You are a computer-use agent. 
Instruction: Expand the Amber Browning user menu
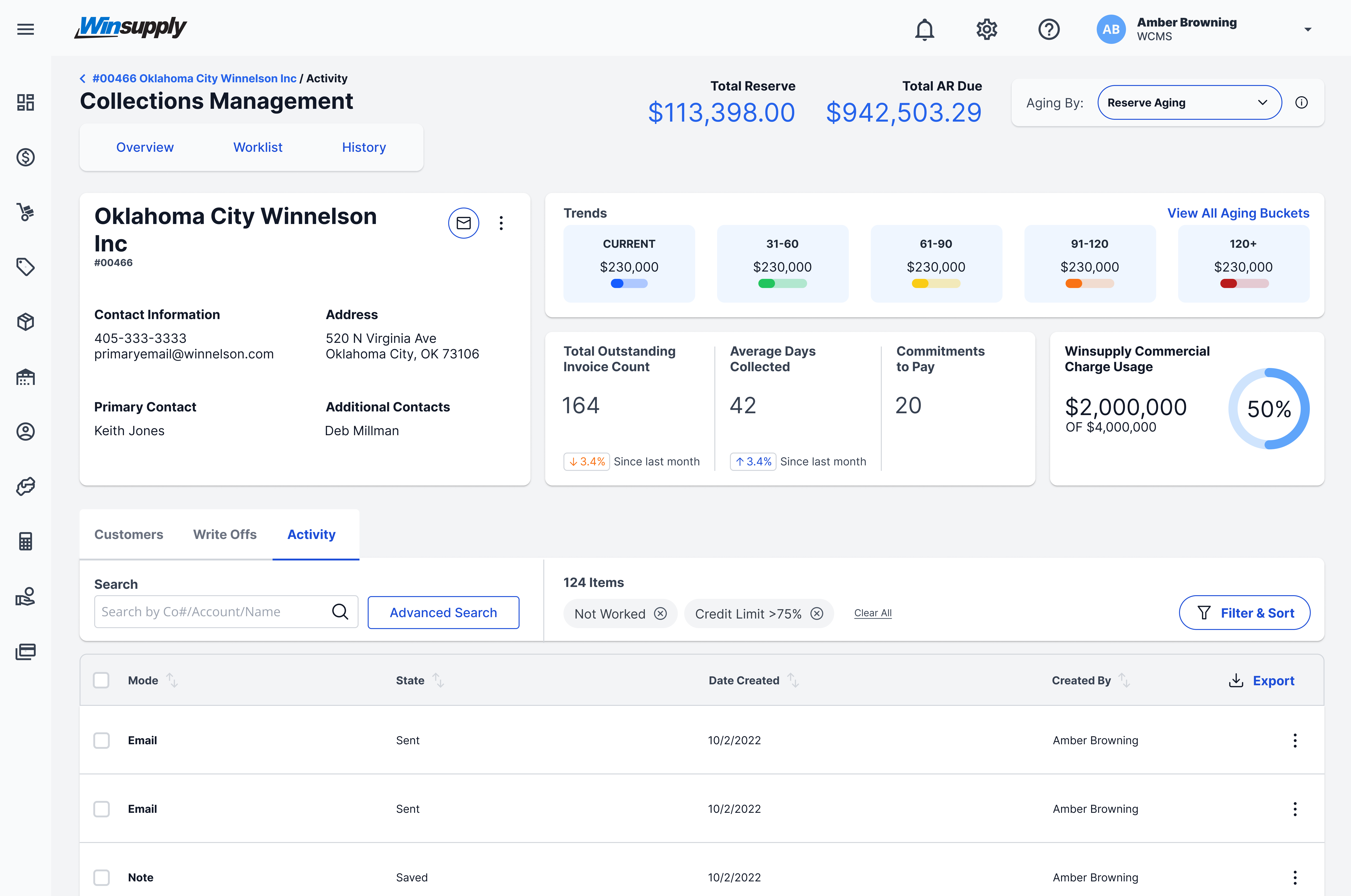click(1308, 29)
